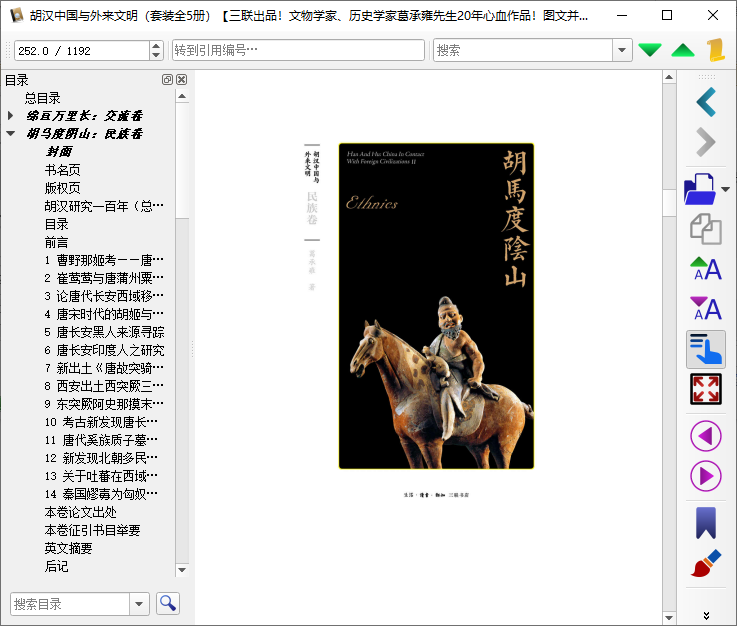Increment page number with stepper up arrow
737x626 pixels.
coord(156,45)
